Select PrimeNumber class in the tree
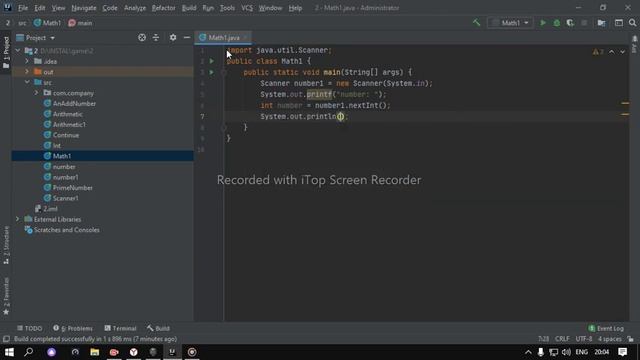Viewport: 640px width, 360px height. [68, 188]
